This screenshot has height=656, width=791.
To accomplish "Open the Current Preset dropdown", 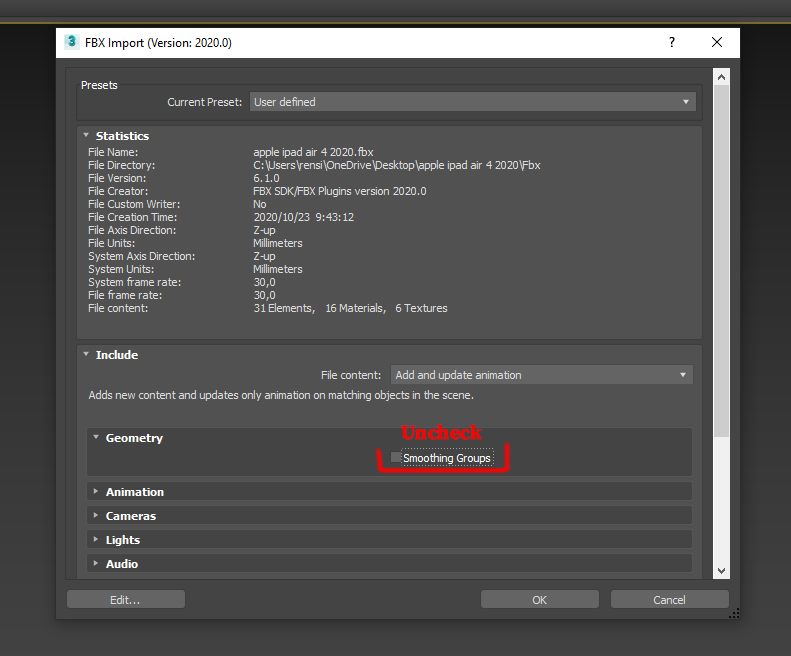I will 473,102.
